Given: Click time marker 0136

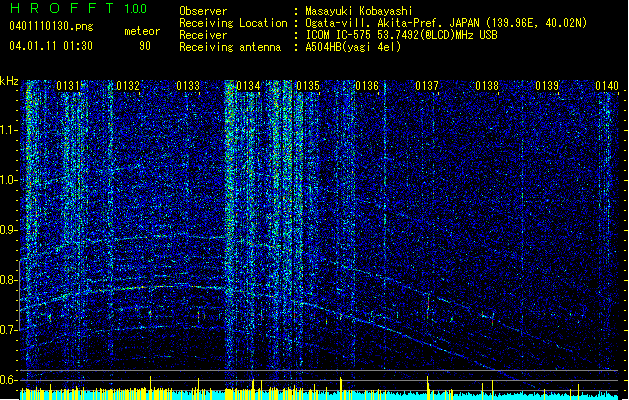Looking at the screenshot, I should (x=367, y=86).
